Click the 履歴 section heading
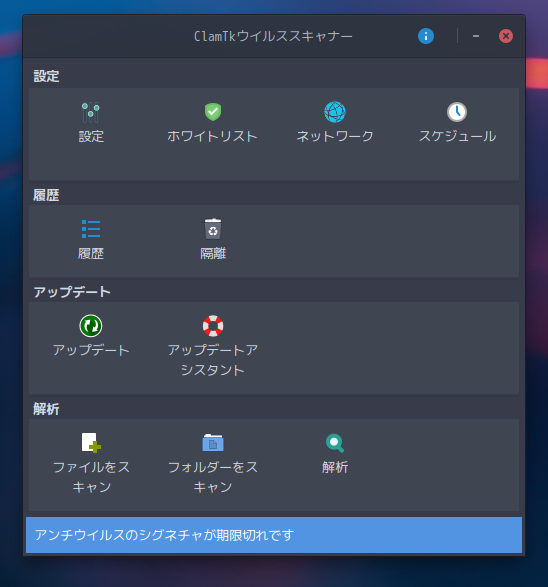The image size is (548, 587). (46, 195)
